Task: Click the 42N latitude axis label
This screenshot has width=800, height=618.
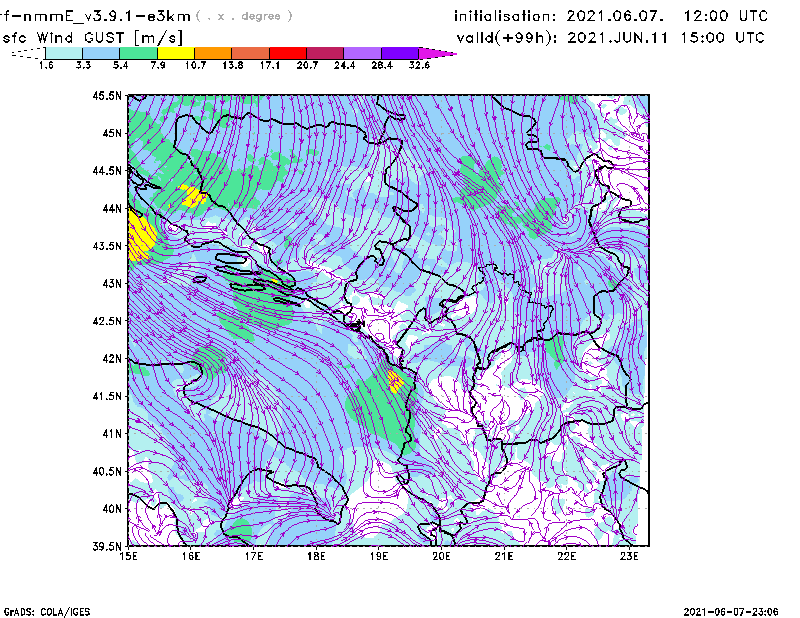Action: pos(110,359)
